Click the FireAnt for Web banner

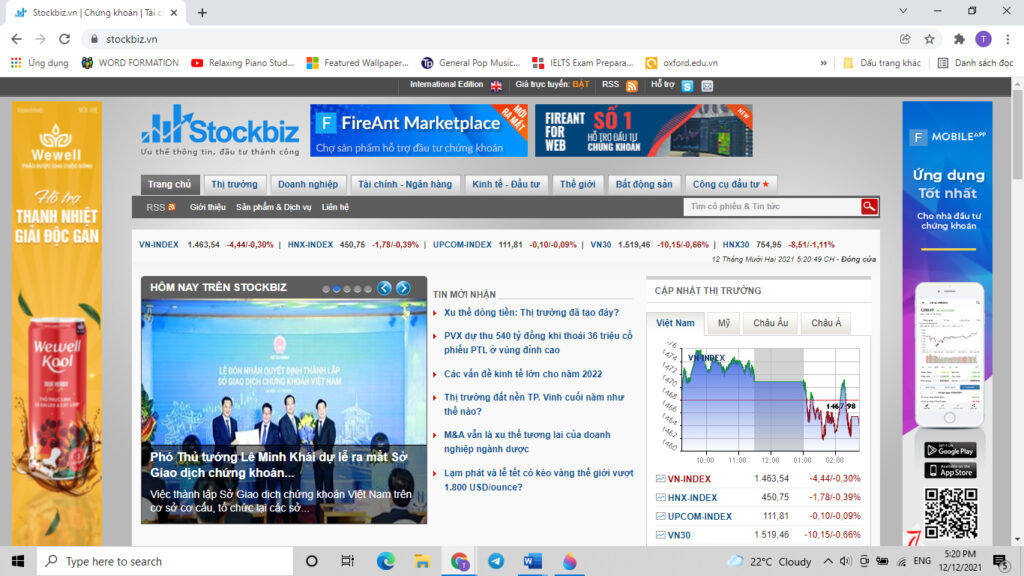coord(643,131)
